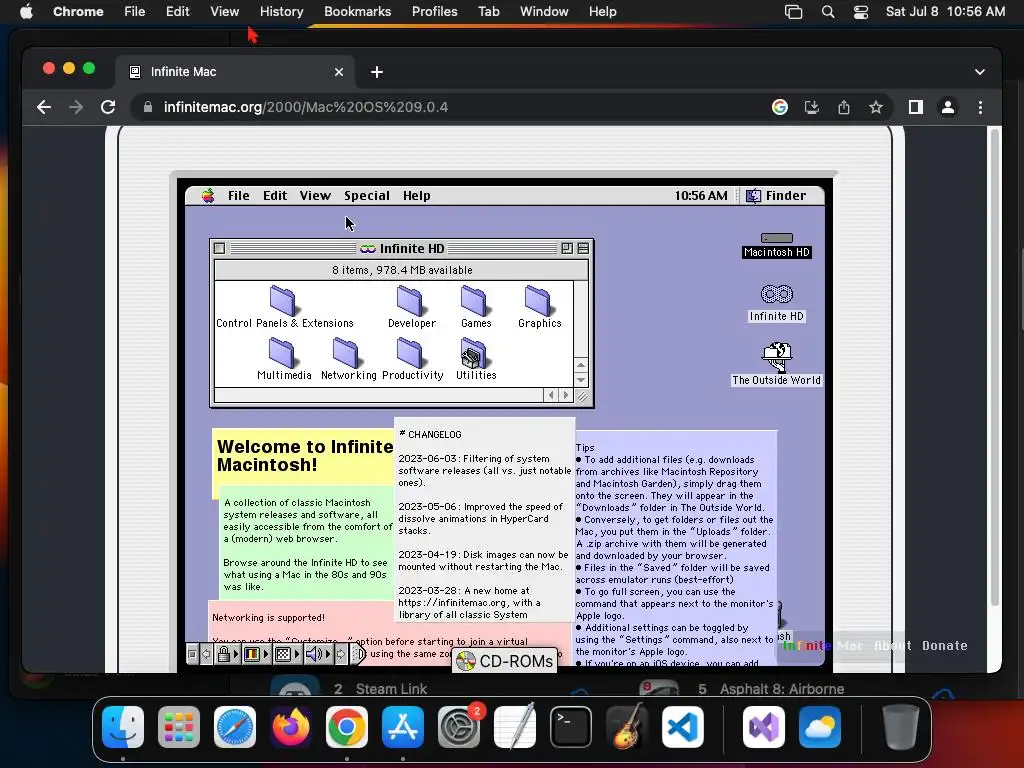Open the classic Mac rainbow Apple menu

click(208, 195)
